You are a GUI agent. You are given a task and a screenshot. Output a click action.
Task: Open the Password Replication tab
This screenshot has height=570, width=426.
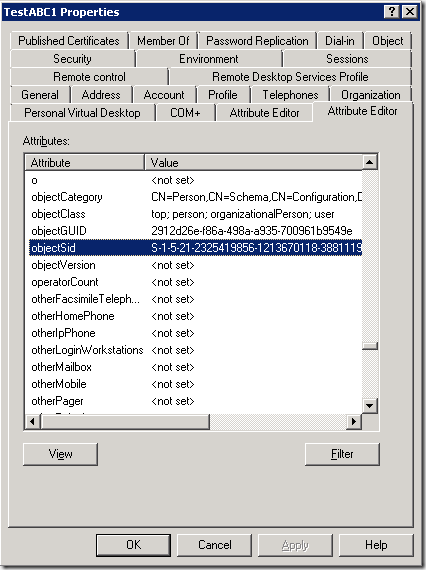(257, 41)
